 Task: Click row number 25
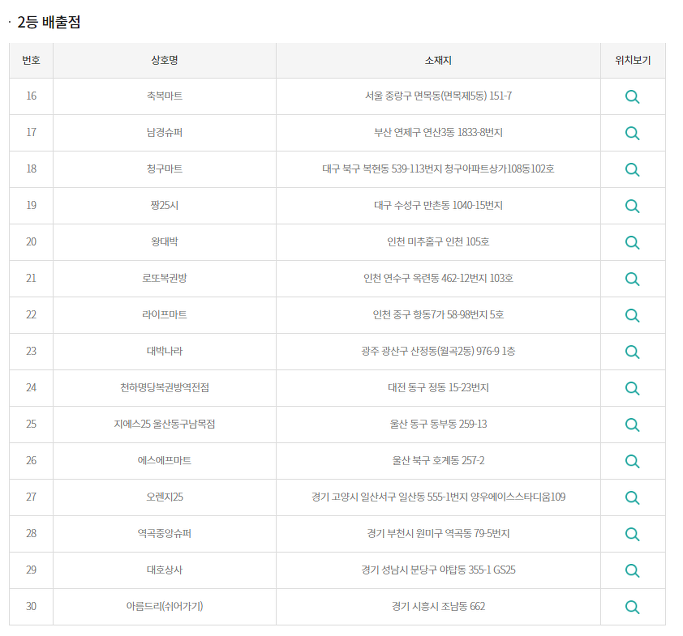[31, 424]
